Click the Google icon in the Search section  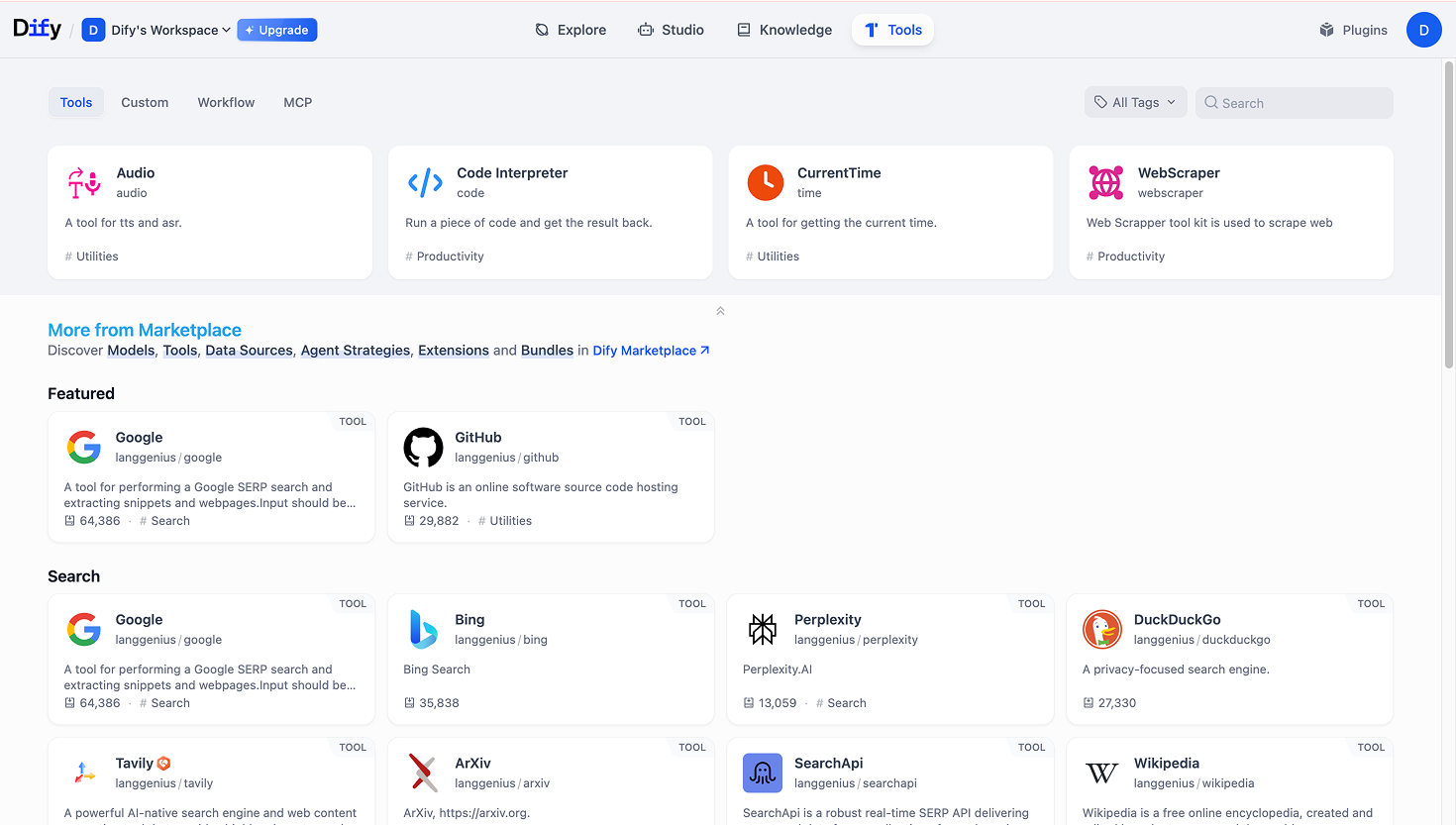point(84,630)
